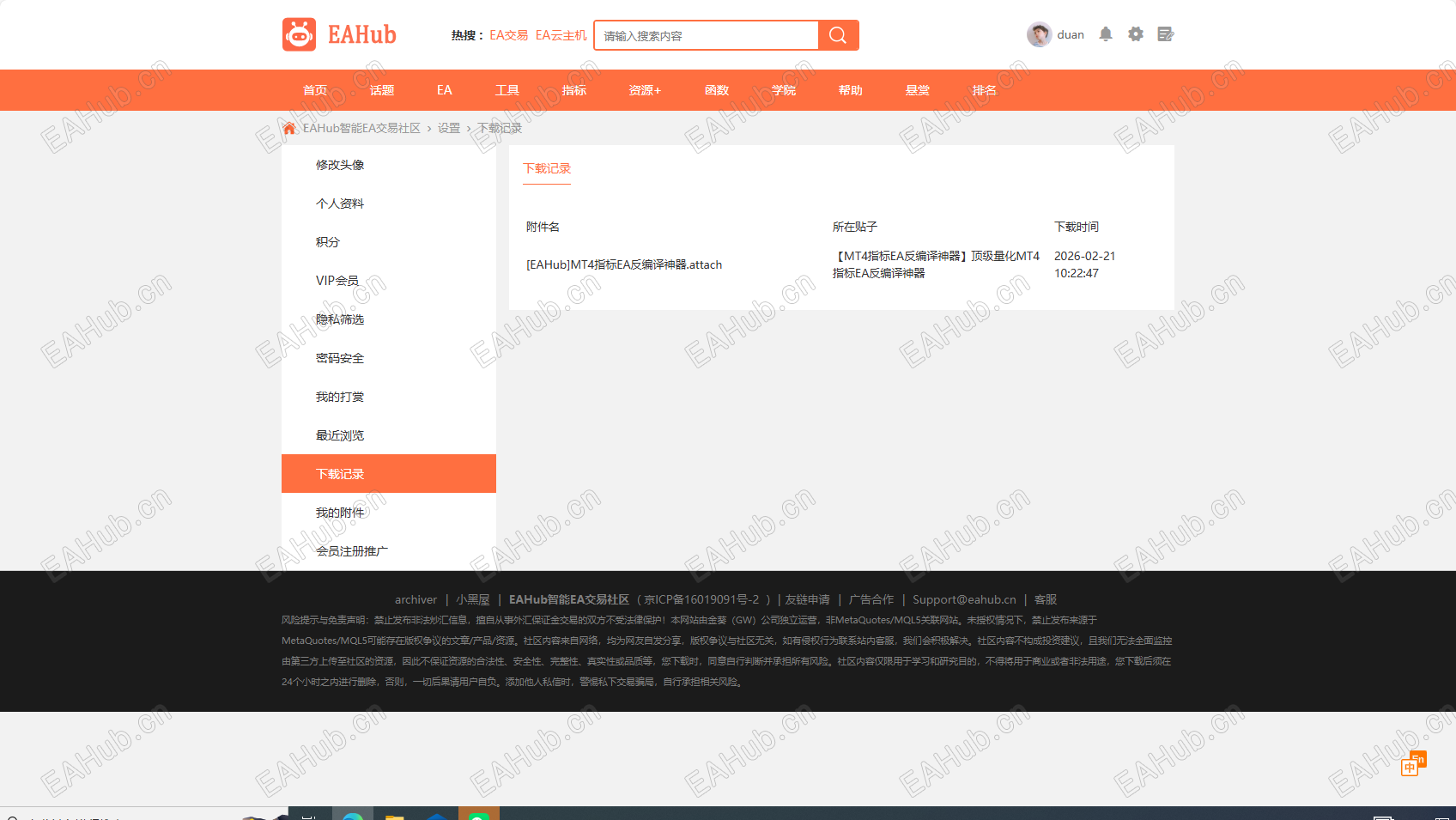Click the compose post icon

tap(1165, 34)
